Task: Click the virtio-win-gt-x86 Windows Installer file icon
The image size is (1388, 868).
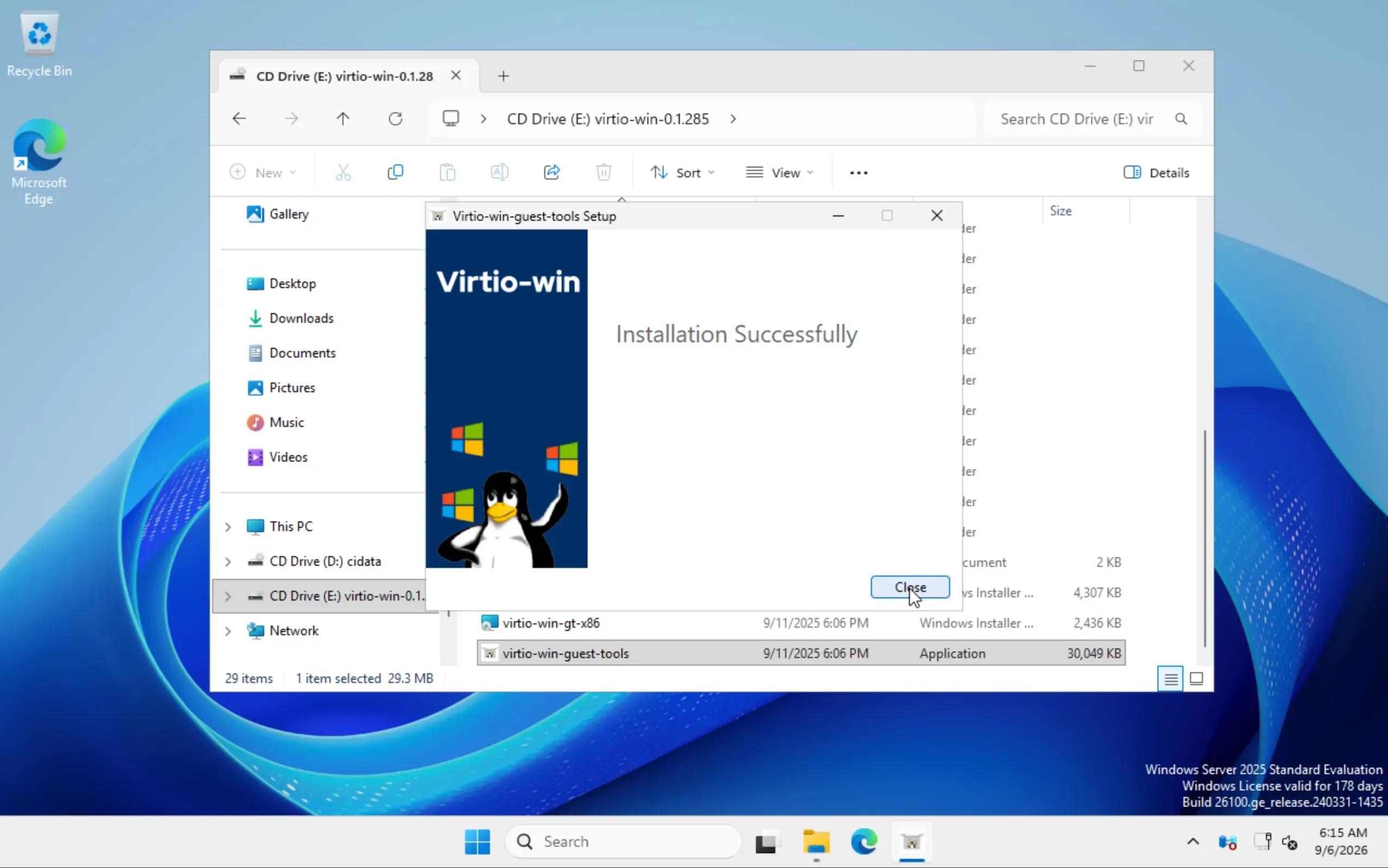Action: (489, 623)
